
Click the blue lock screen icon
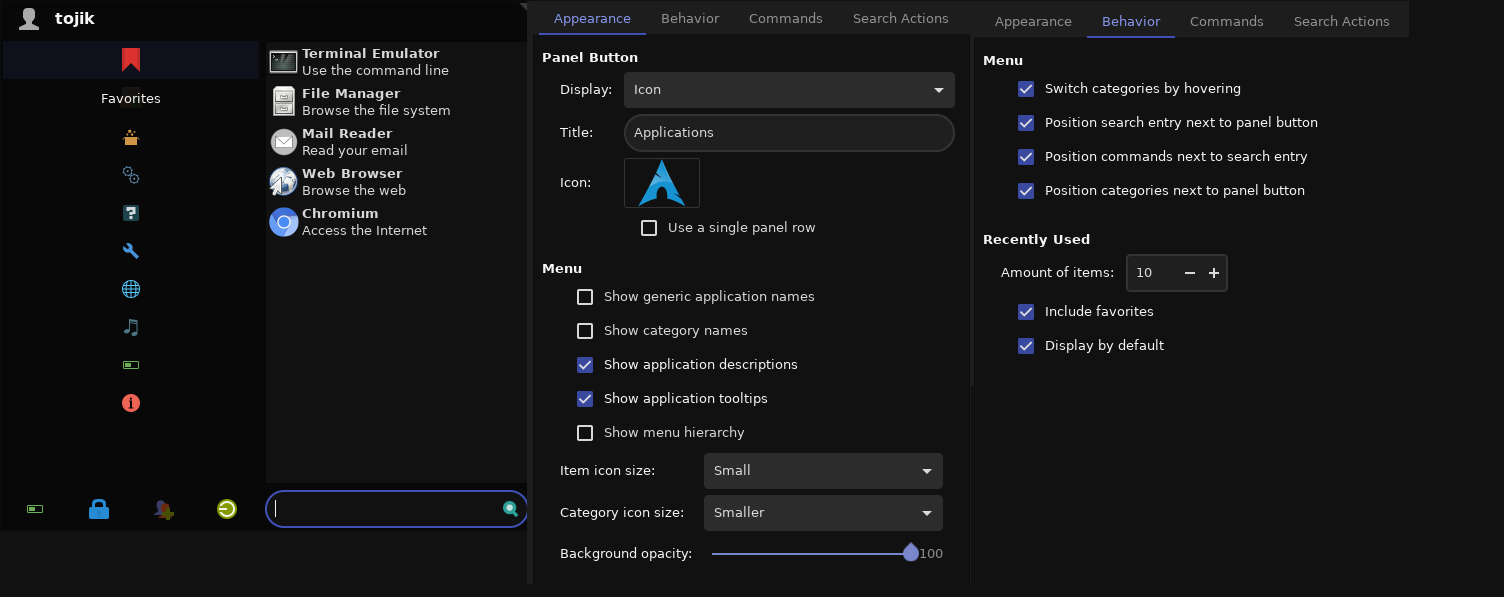click(99, 510)
